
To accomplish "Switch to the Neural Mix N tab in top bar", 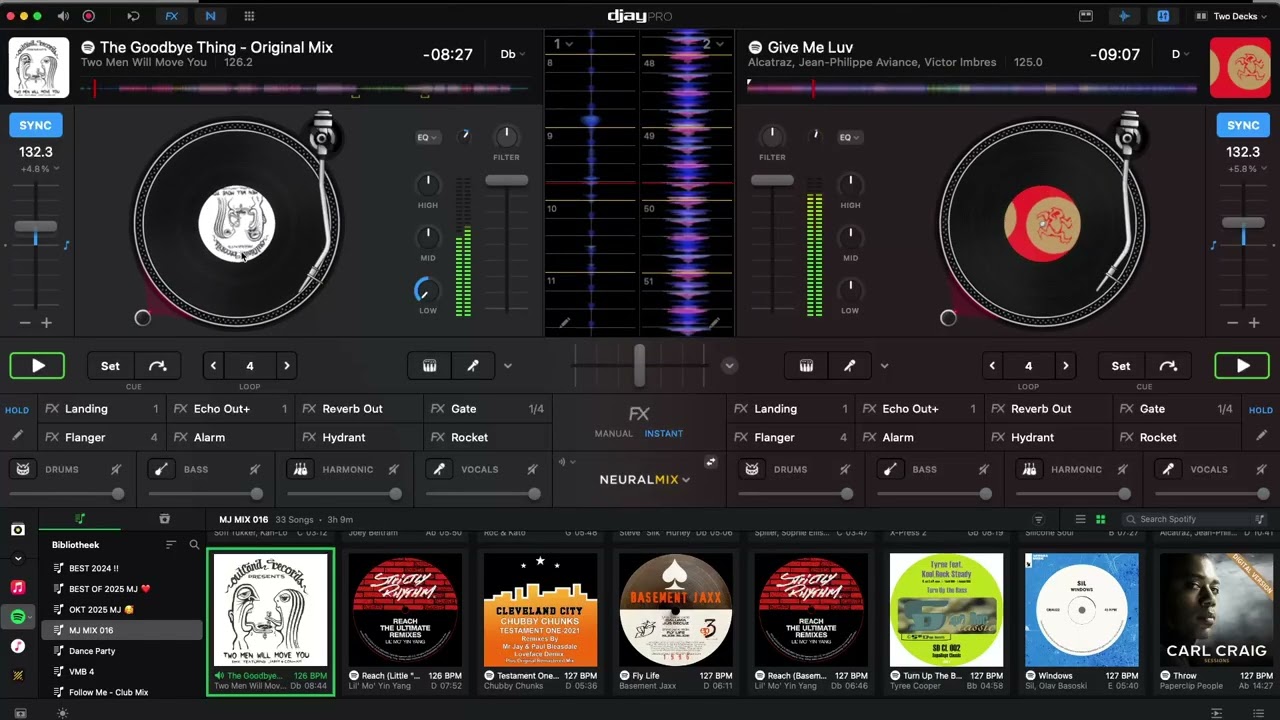I will coord(210,16).
